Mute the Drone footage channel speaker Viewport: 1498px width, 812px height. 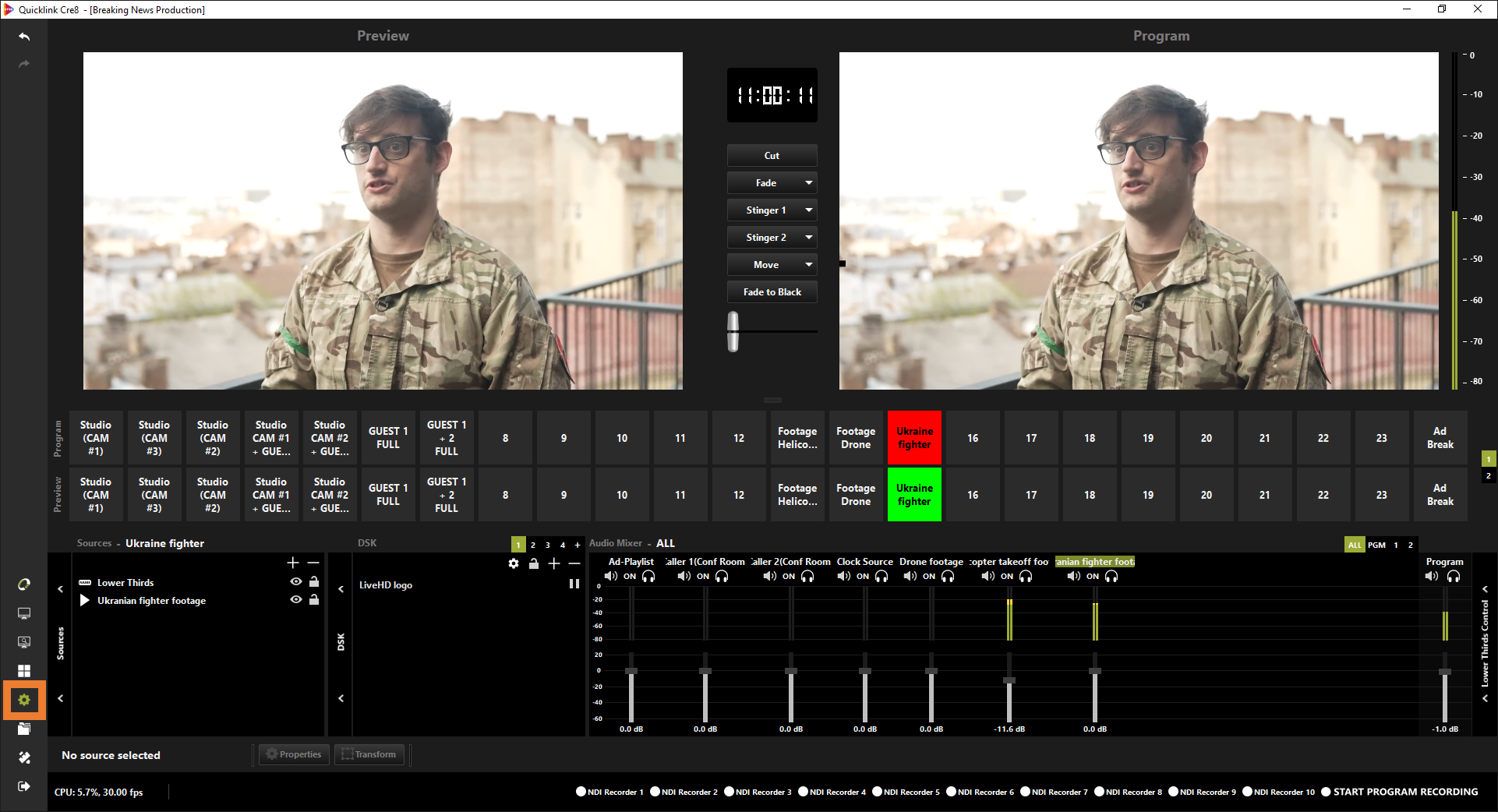pyautogui.click(x=910, y=576)
